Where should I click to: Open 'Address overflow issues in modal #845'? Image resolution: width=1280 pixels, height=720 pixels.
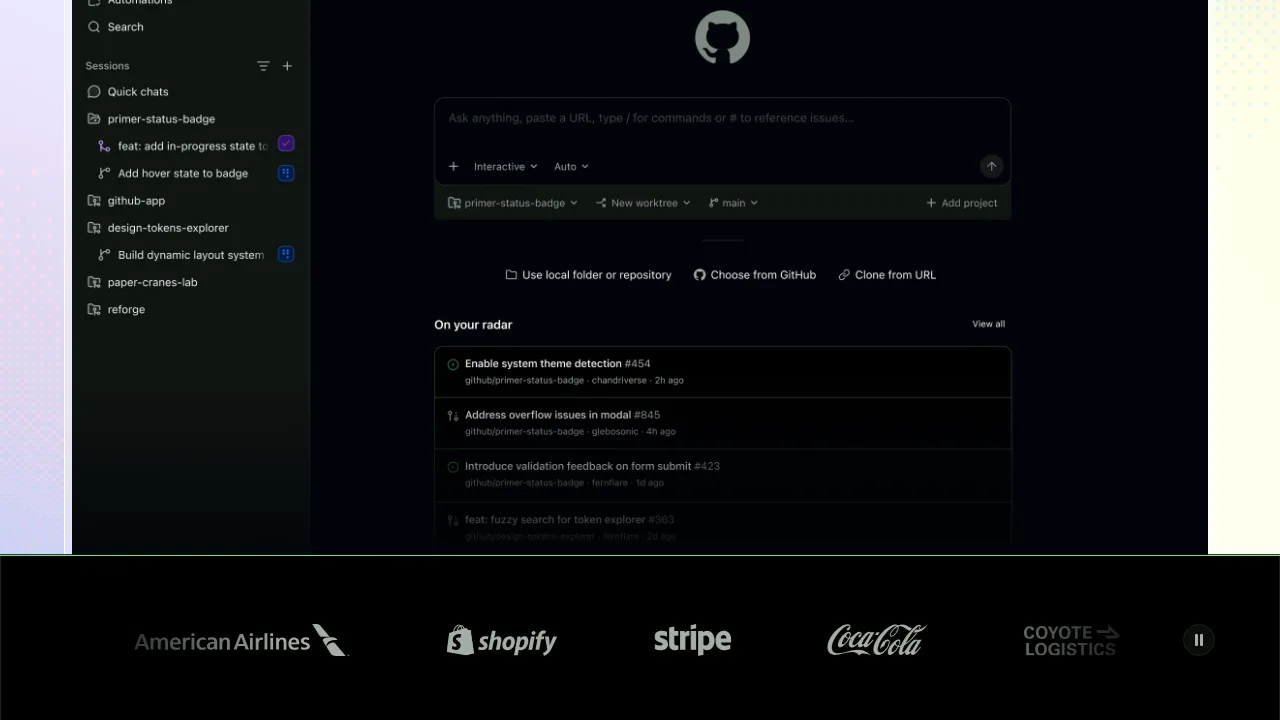(562, 415)
